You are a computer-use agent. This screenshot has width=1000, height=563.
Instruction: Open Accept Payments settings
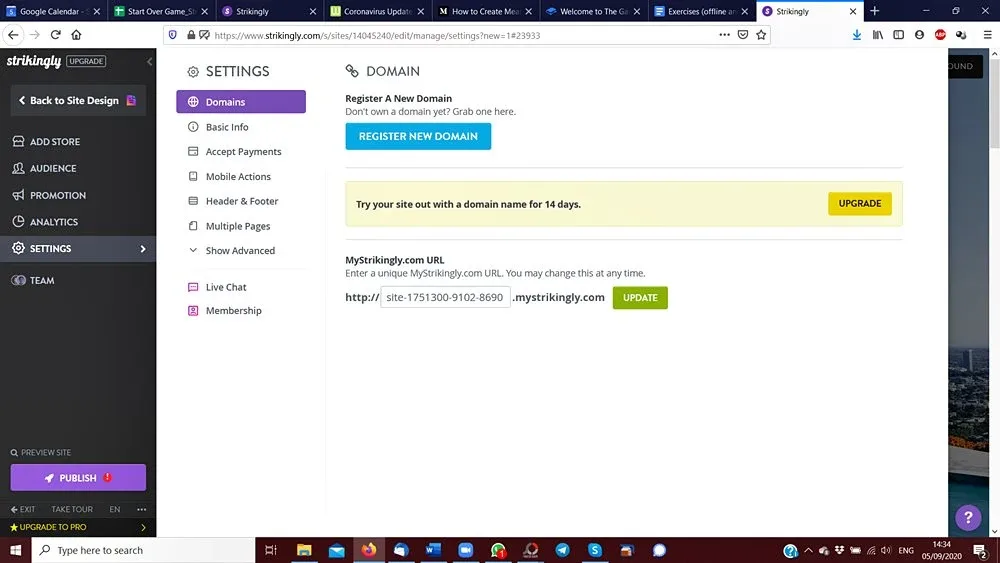tap(243, 152)
